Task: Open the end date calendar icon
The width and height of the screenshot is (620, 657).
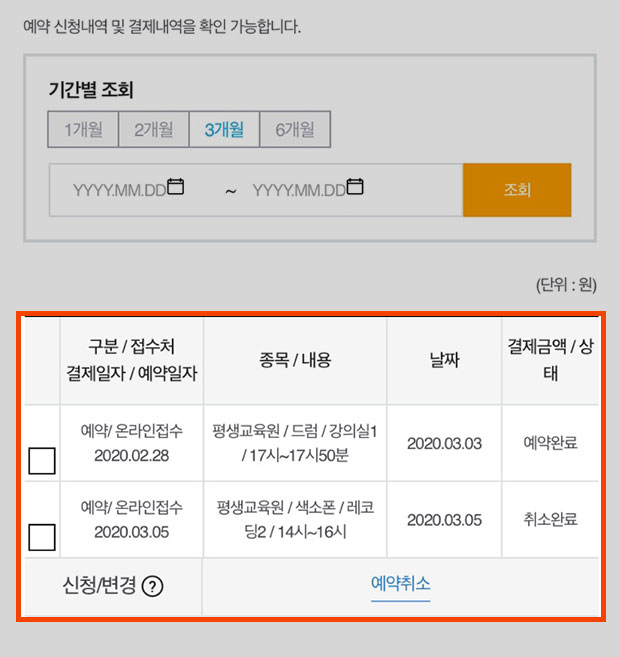Action: [x=355, y=186]
